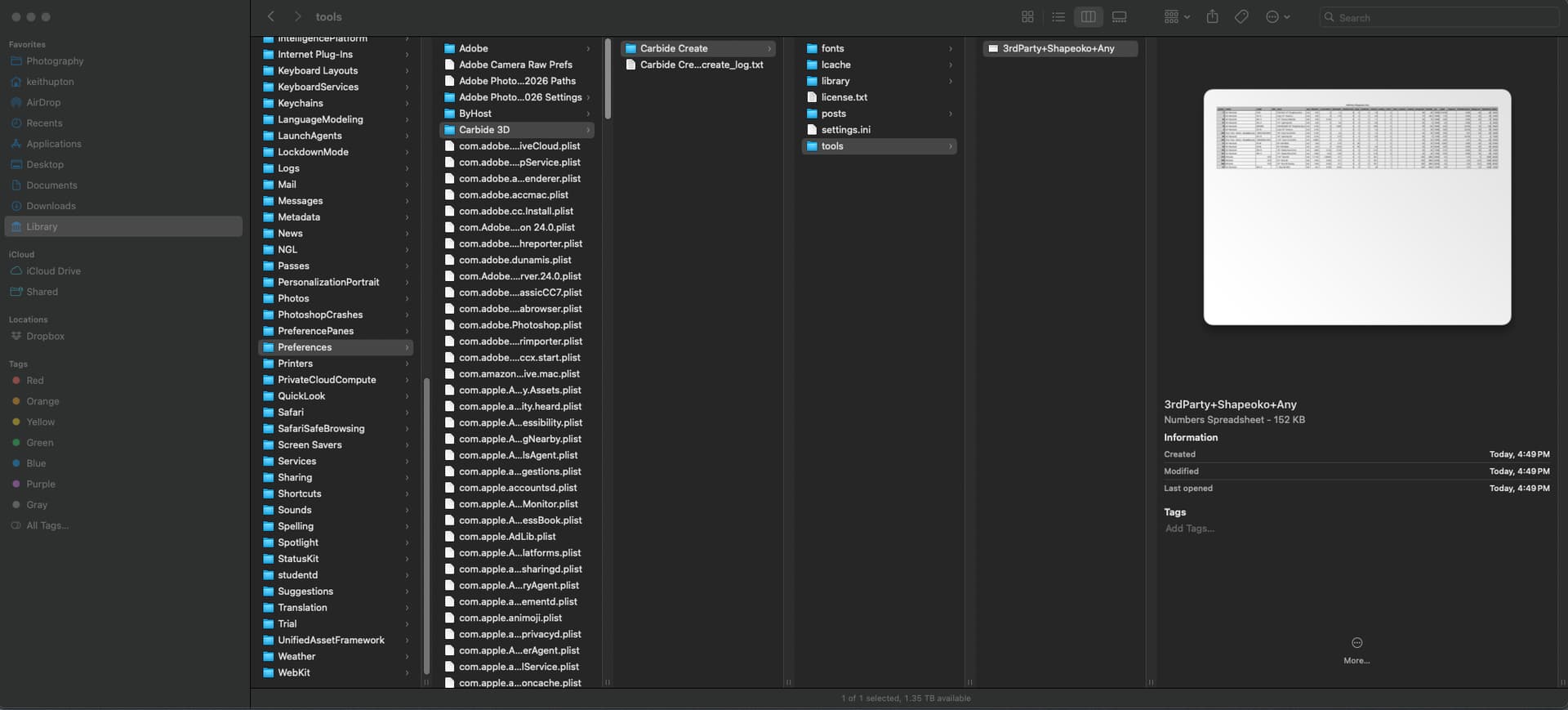1568x710 pixels.
Task: Open Downloads in the sidebar
Action: [51, 207]
